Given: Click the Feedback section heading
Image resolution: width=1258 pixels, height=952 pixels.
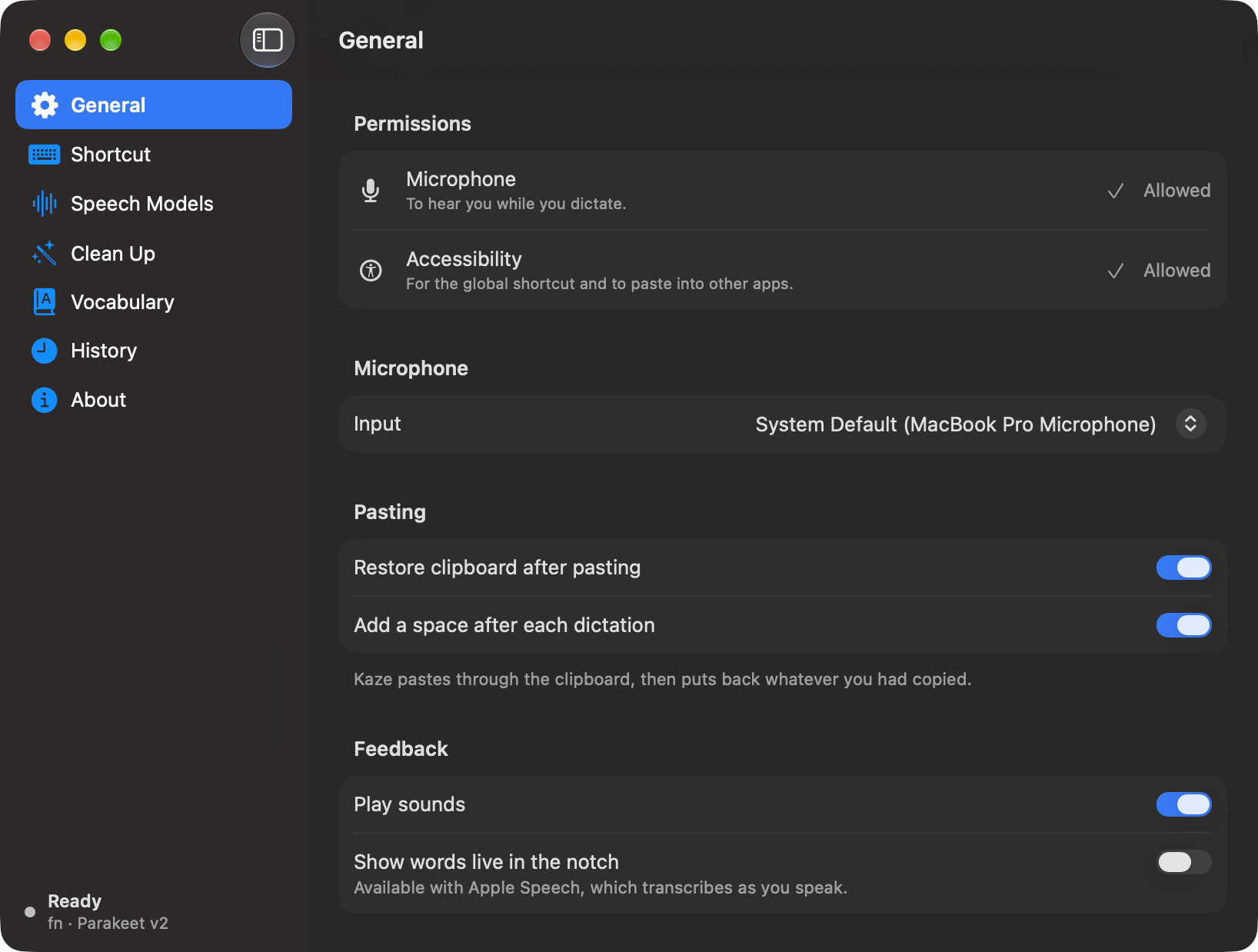Looking at the screenshot, I should tap(401, 749).
